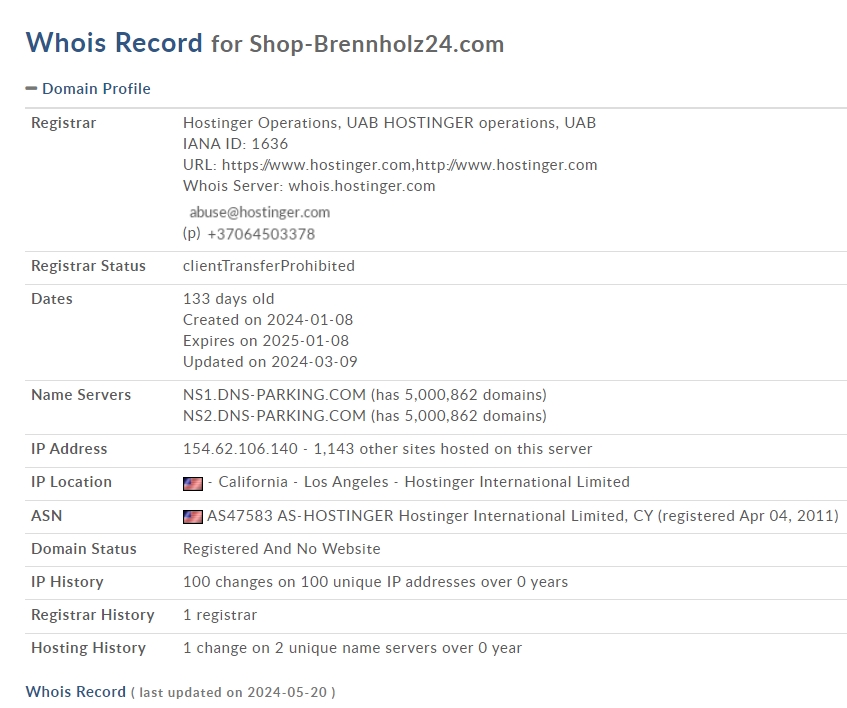Click the 'Registrar History' row label

[93, 615]
